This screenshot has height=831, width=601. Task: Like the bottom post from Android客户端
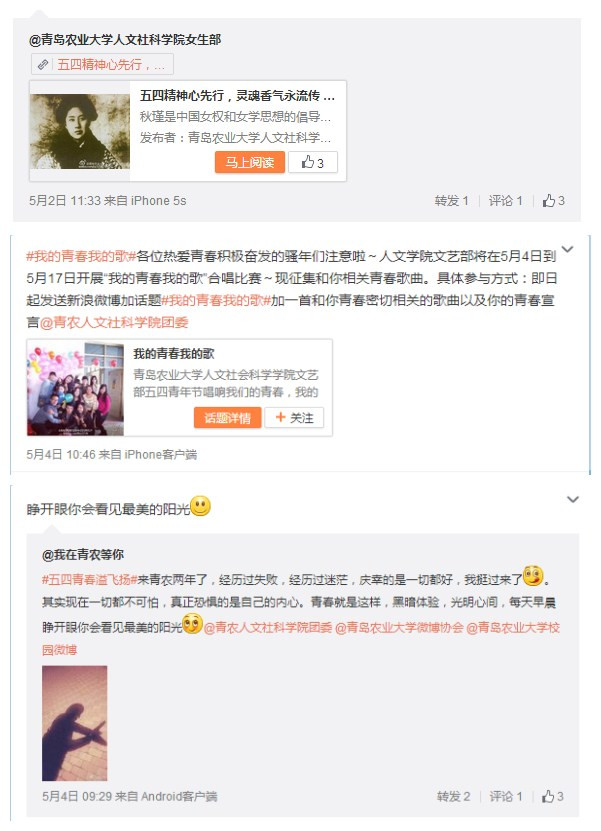tap(553, 796)
